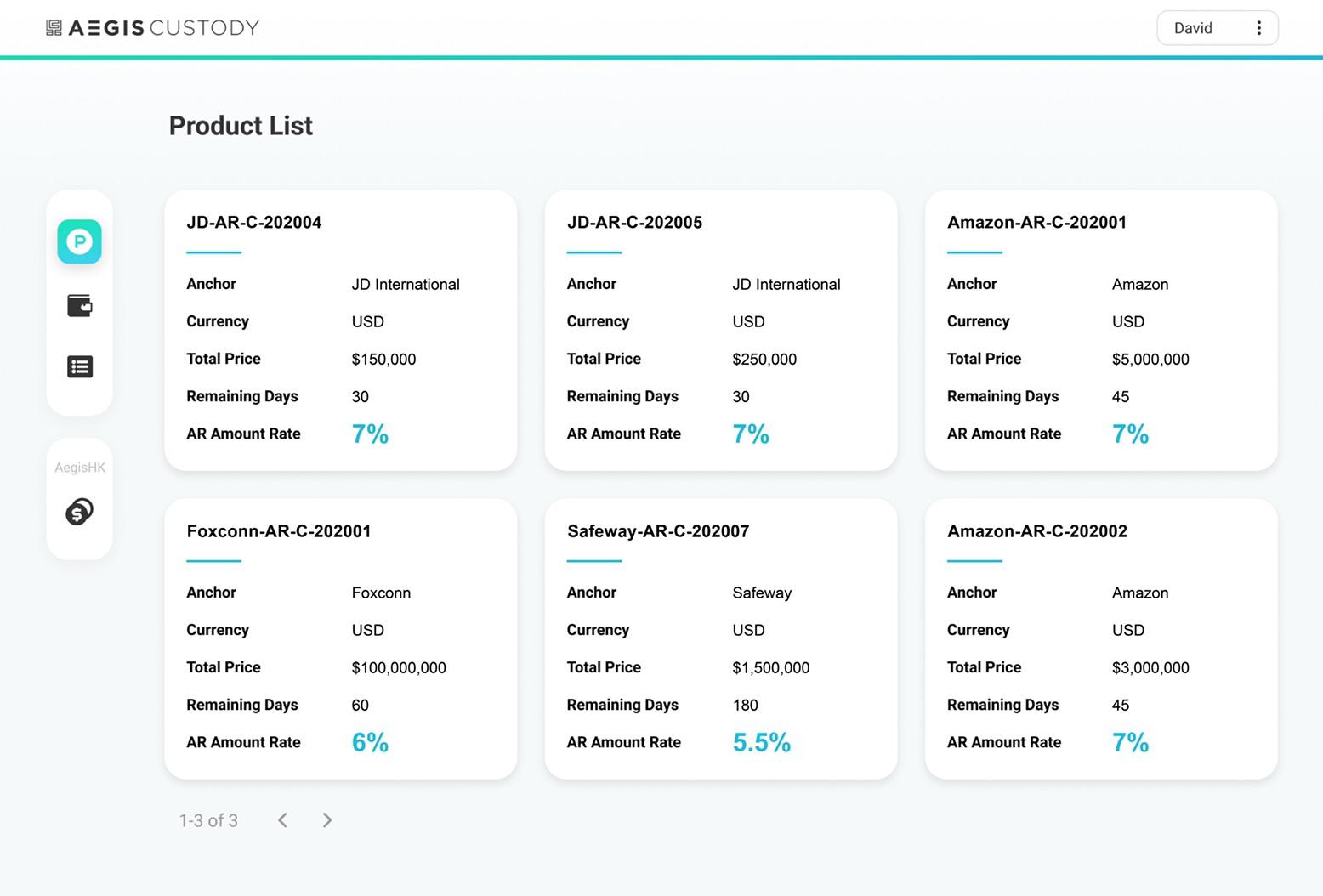
Task: Click the Safeway anchor value
Action: [x=762, y=593]
